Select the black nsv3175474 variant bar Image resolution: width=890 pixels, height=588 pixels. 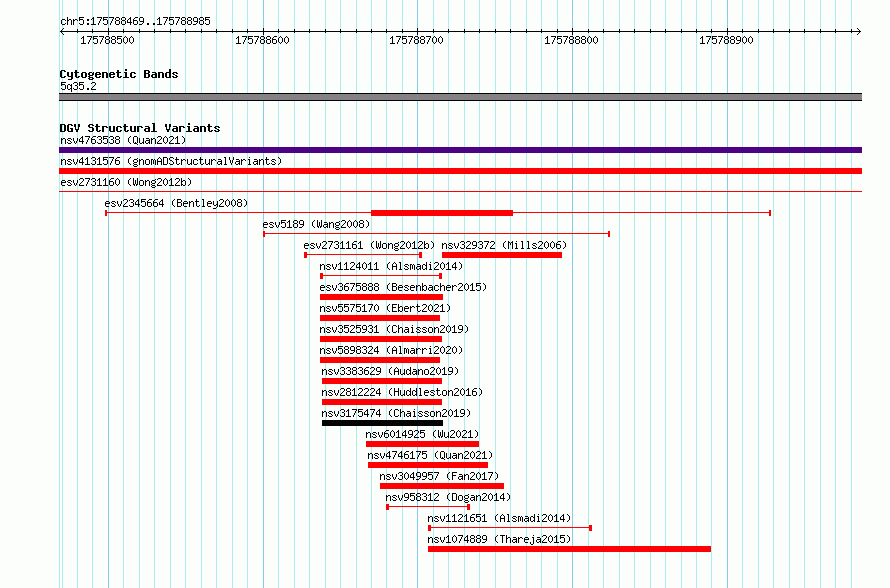[x=383, y=423]
